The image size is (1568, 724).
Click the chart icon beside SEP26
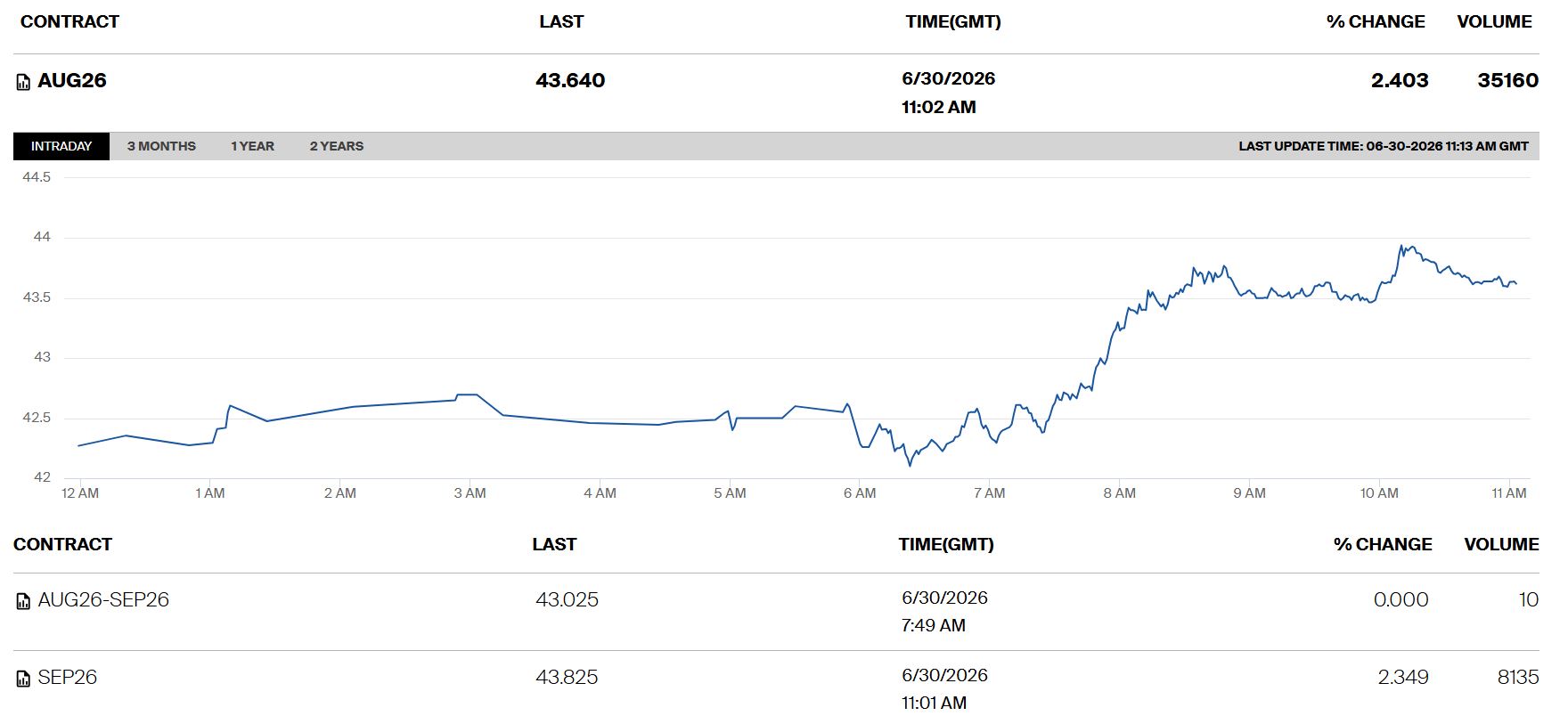[24, 679]
